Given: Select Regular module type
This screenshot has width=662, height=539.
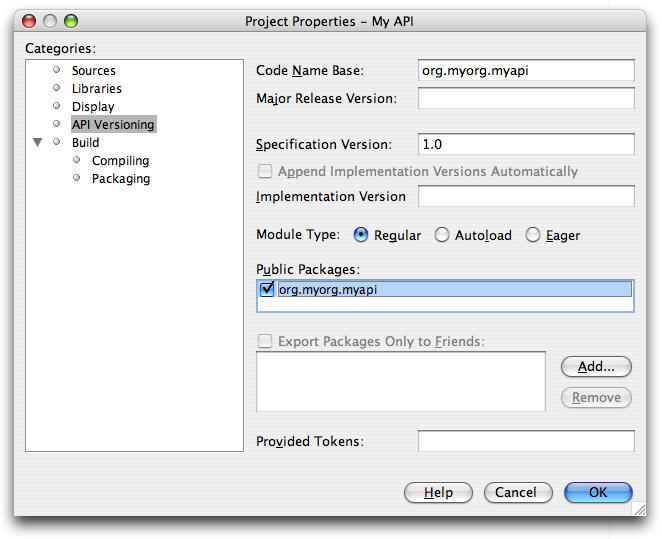Looking at the screenshot, I should (x=361, y=235).
